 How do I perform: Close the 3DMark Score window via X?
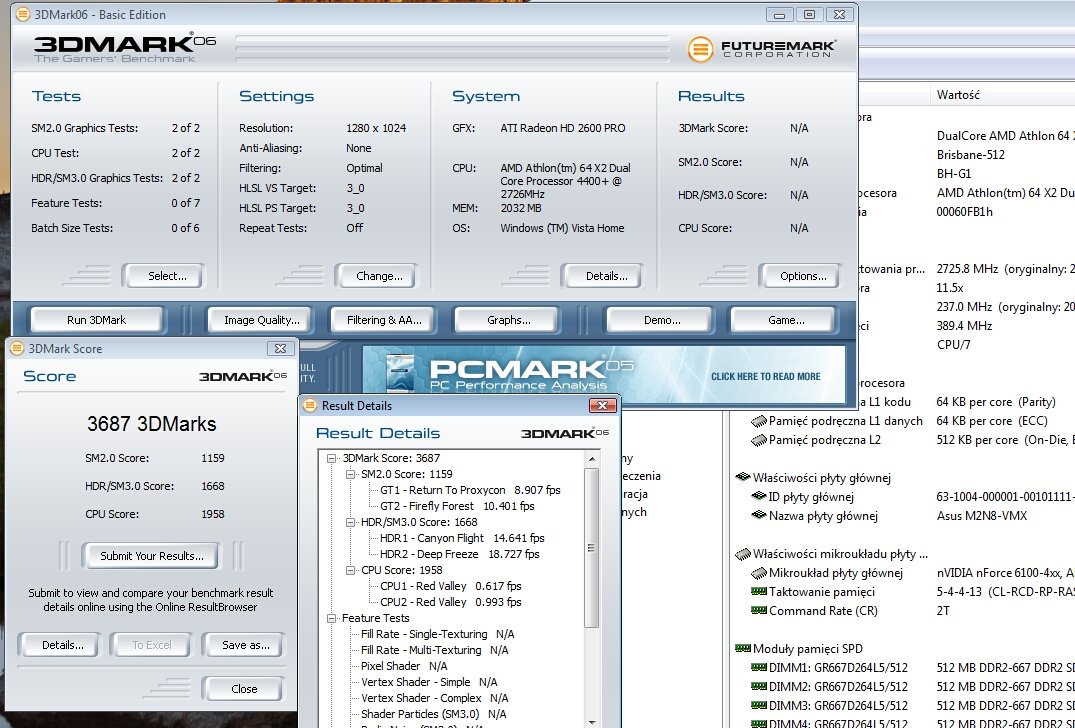pyautogui.click(x=280, y=348)
